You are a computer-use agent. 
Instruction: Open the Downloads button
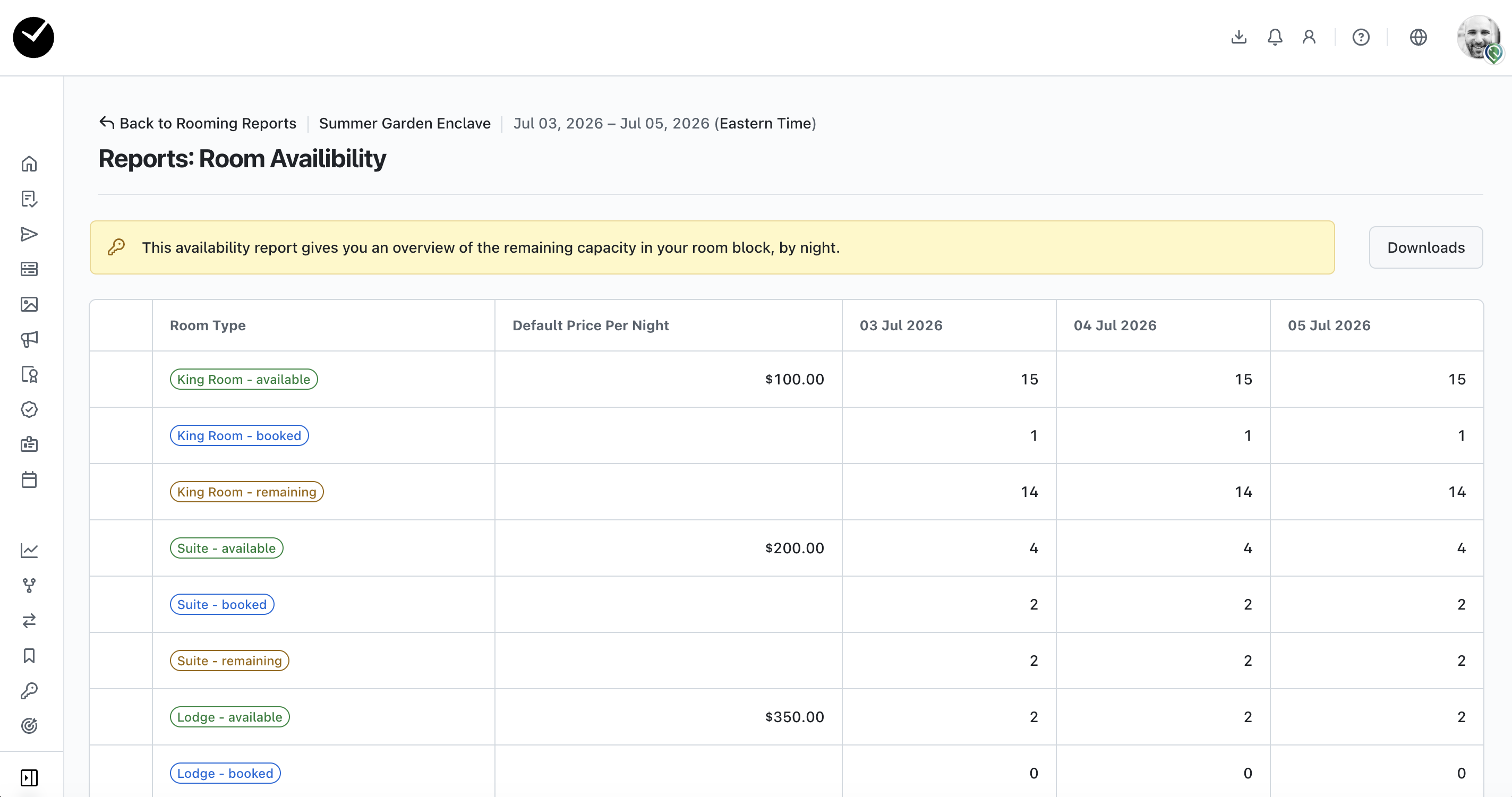pos(1425,247)
